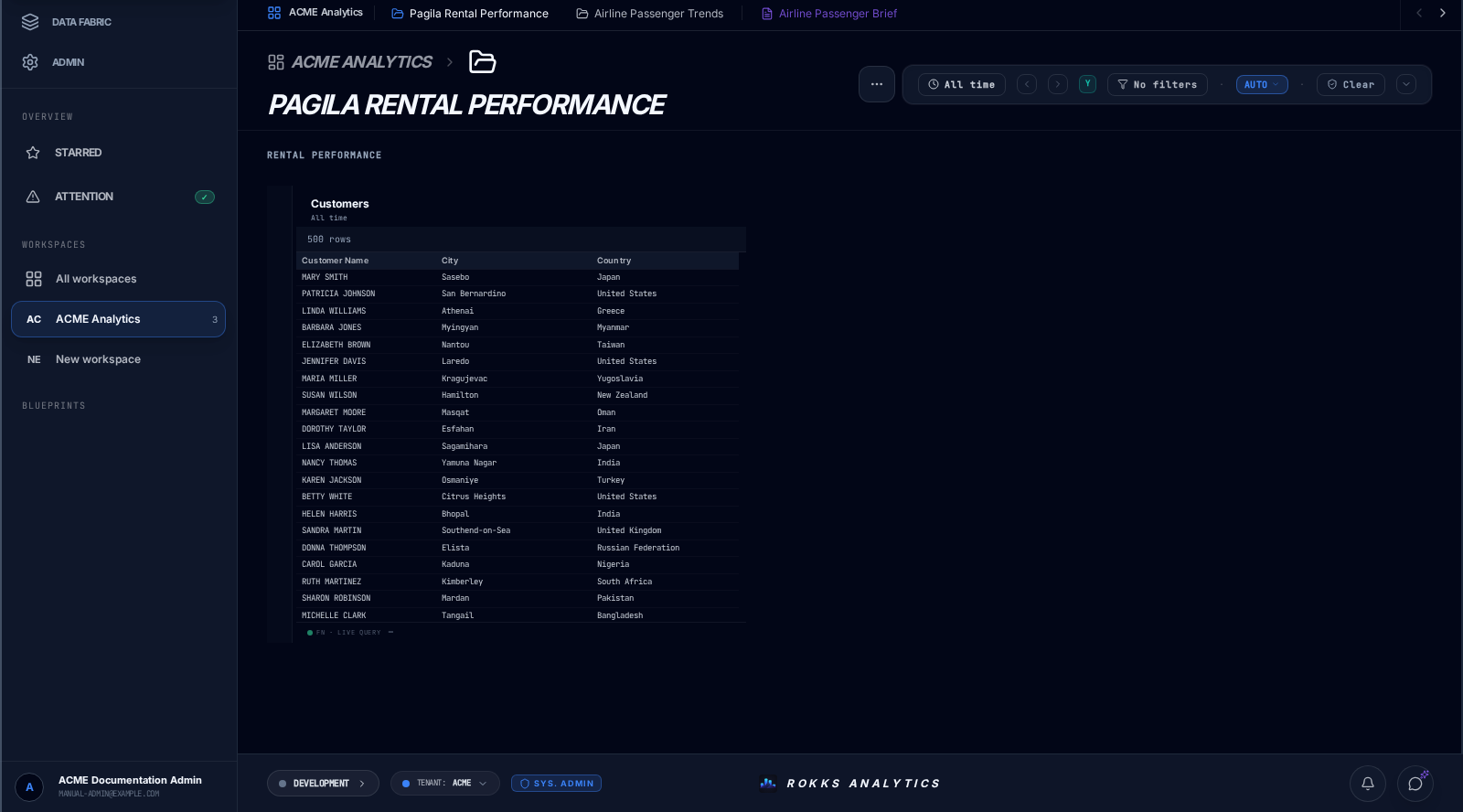This screenshot has height=812, width=1463.
Task: Switch to the ACME Analytics tab
Action: tap(315, 13)
